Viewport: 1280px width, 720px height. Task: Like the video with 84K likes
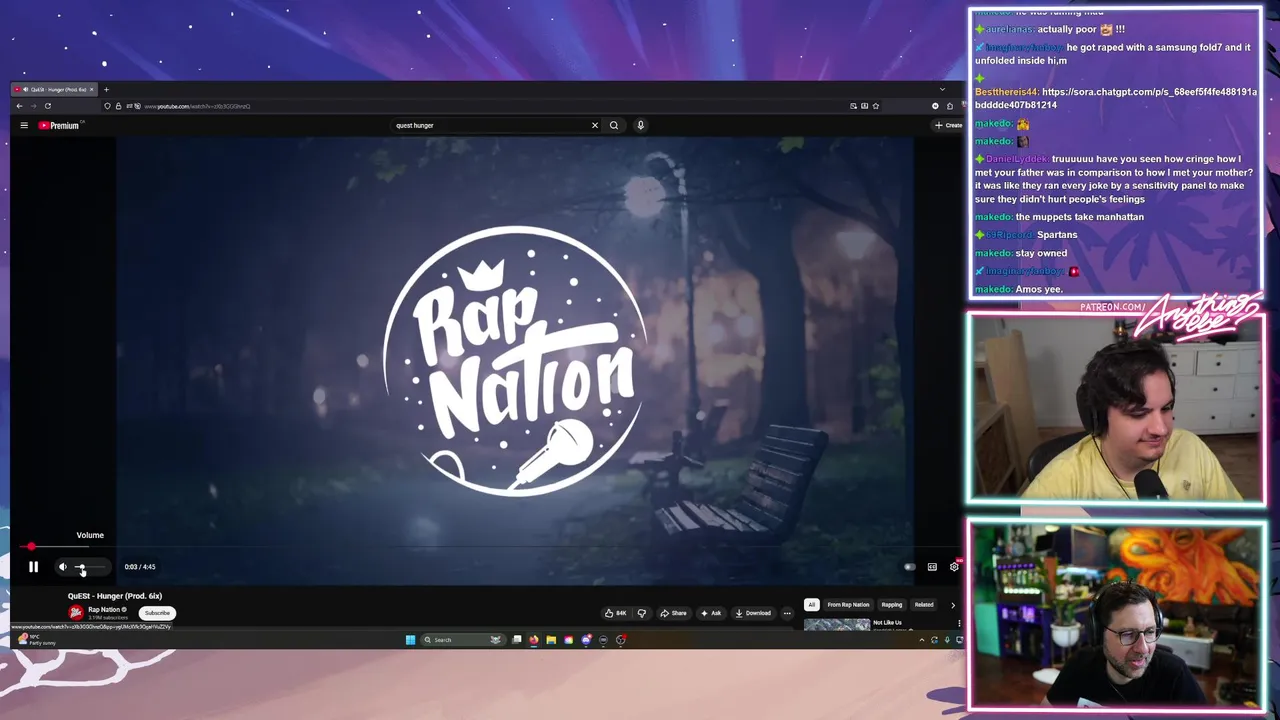click(616, 613)
